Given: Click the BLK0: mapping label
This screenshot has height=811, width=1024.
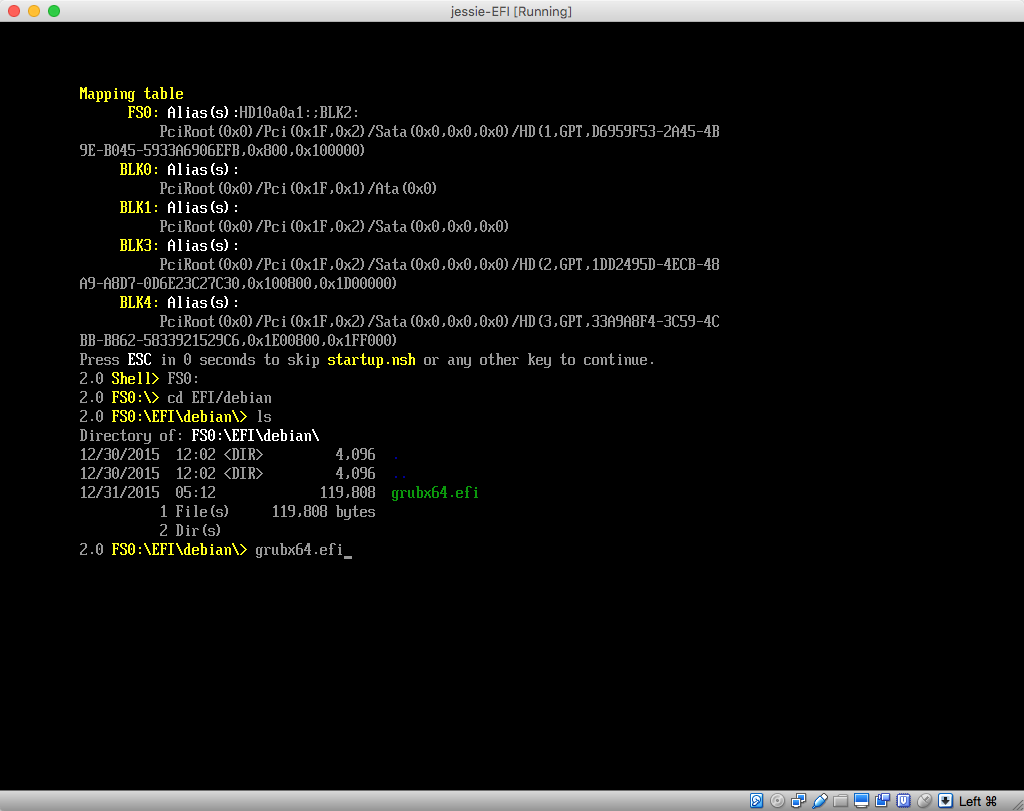Looking at the screenshot, I should click(x=139, y=170).
